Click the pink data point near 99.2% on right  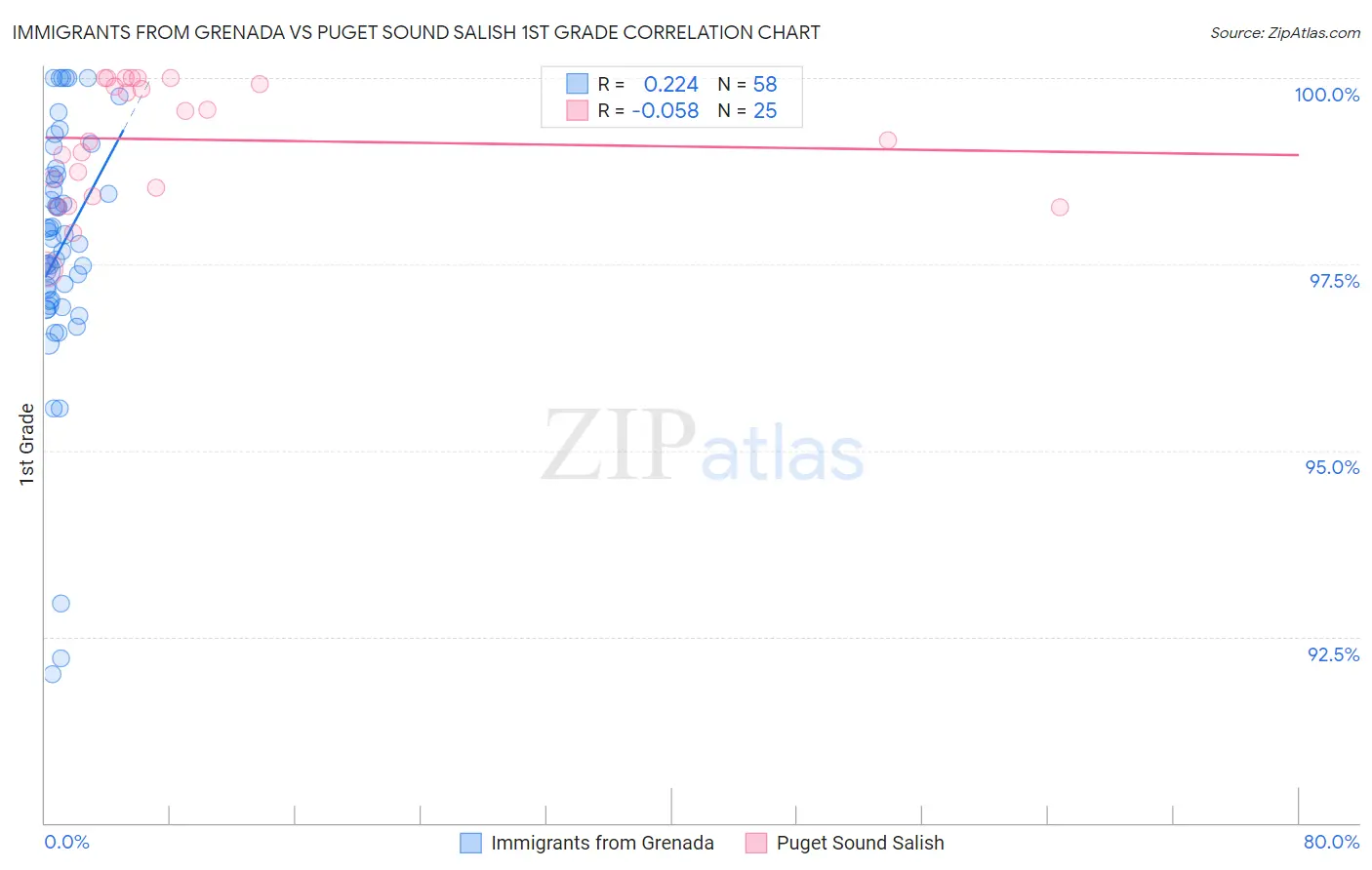click(x=887, y=140)
